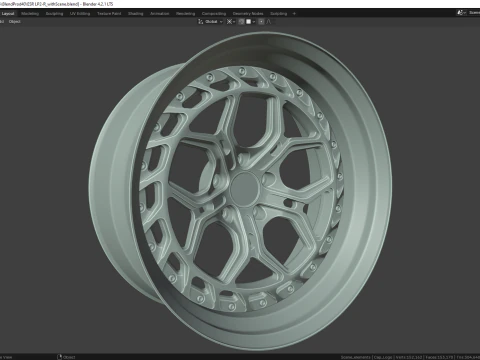Image resolution: width=480 pixels, height=360 pixels.
Task: Toggle proportional editing icon
Action: coord(261,22)
